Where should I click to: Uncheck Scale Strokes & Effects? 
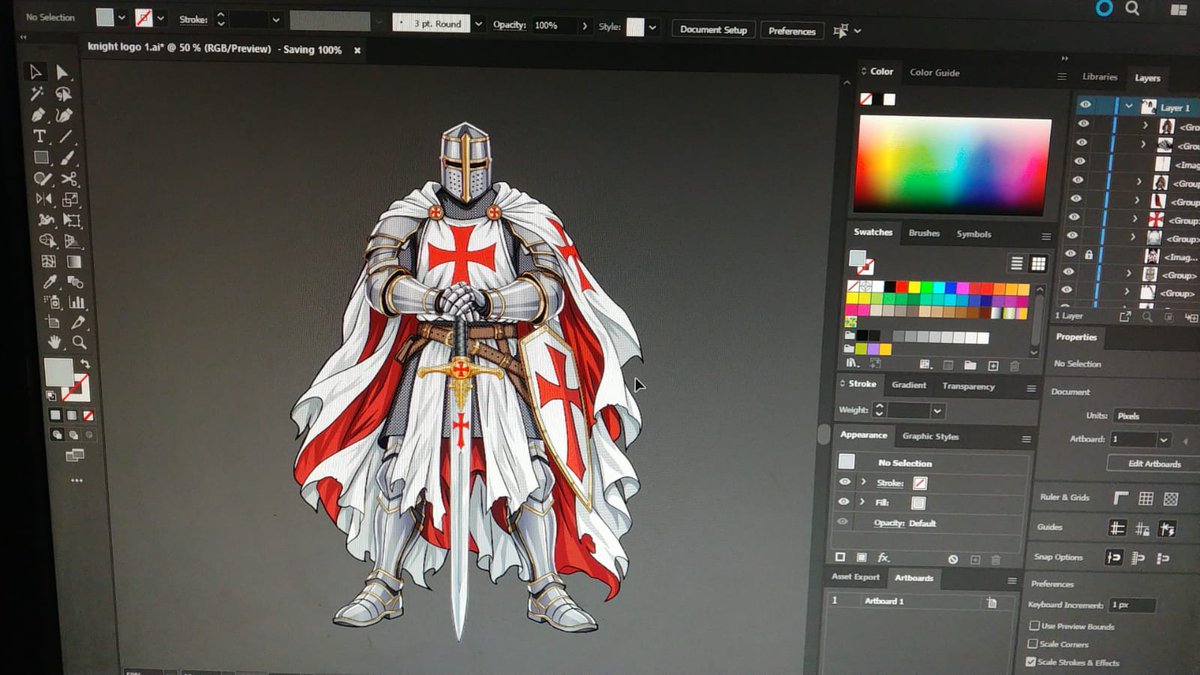(x=1031, y=662)
